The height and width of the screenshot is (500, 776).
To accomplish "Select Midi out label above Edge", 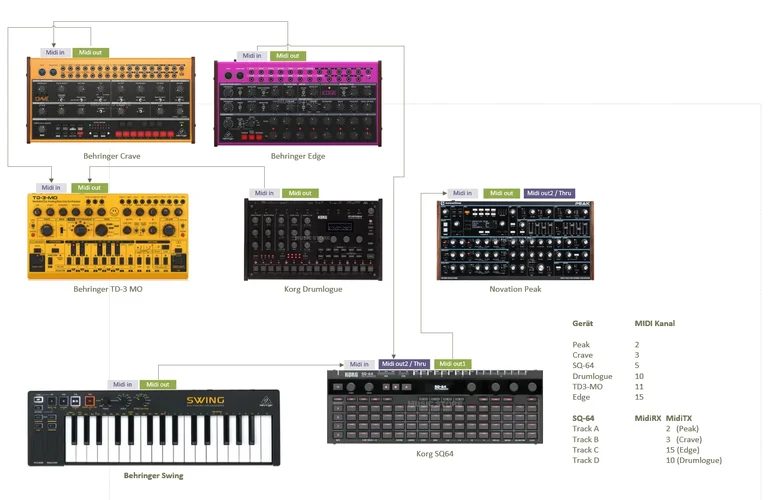I will pyautogui.click(x=288, y=55).
